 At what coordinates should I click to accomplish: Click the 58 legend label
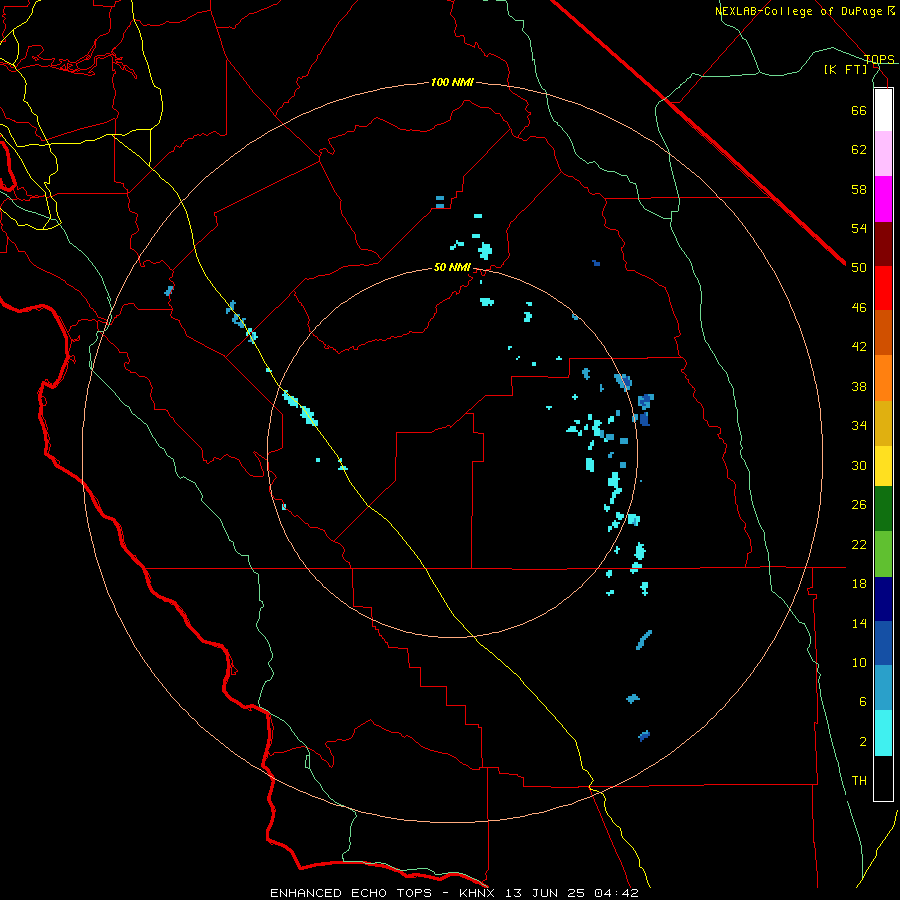[859, 189]
